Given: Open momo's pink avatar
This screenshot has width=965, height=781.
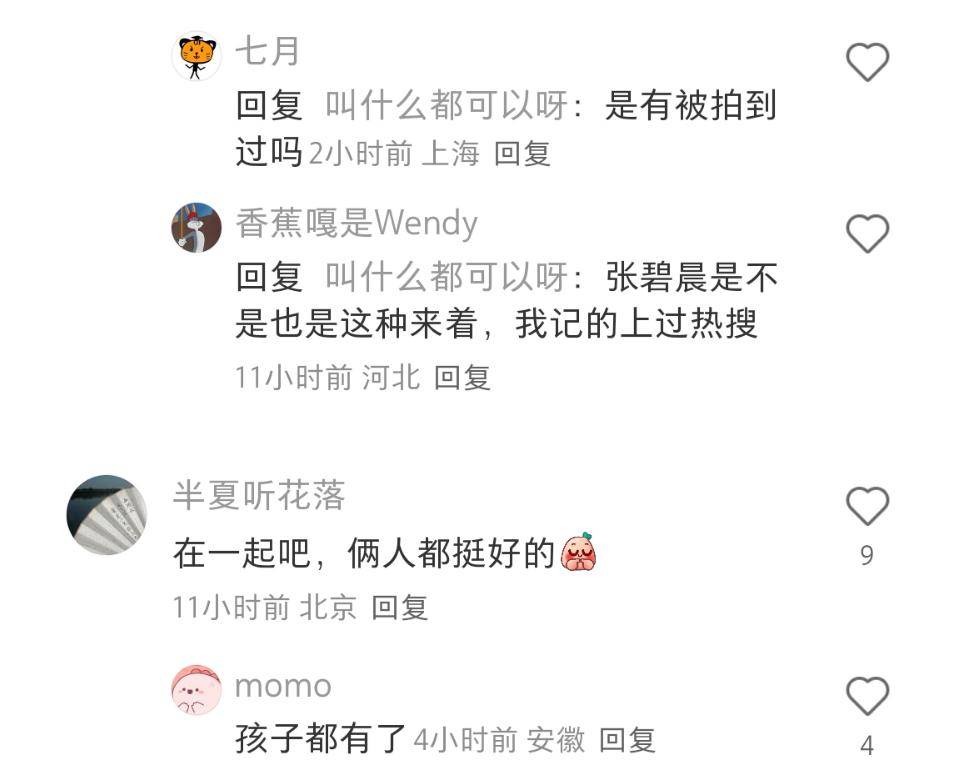Looking at the screenshot, I should [x=196, y=689].
